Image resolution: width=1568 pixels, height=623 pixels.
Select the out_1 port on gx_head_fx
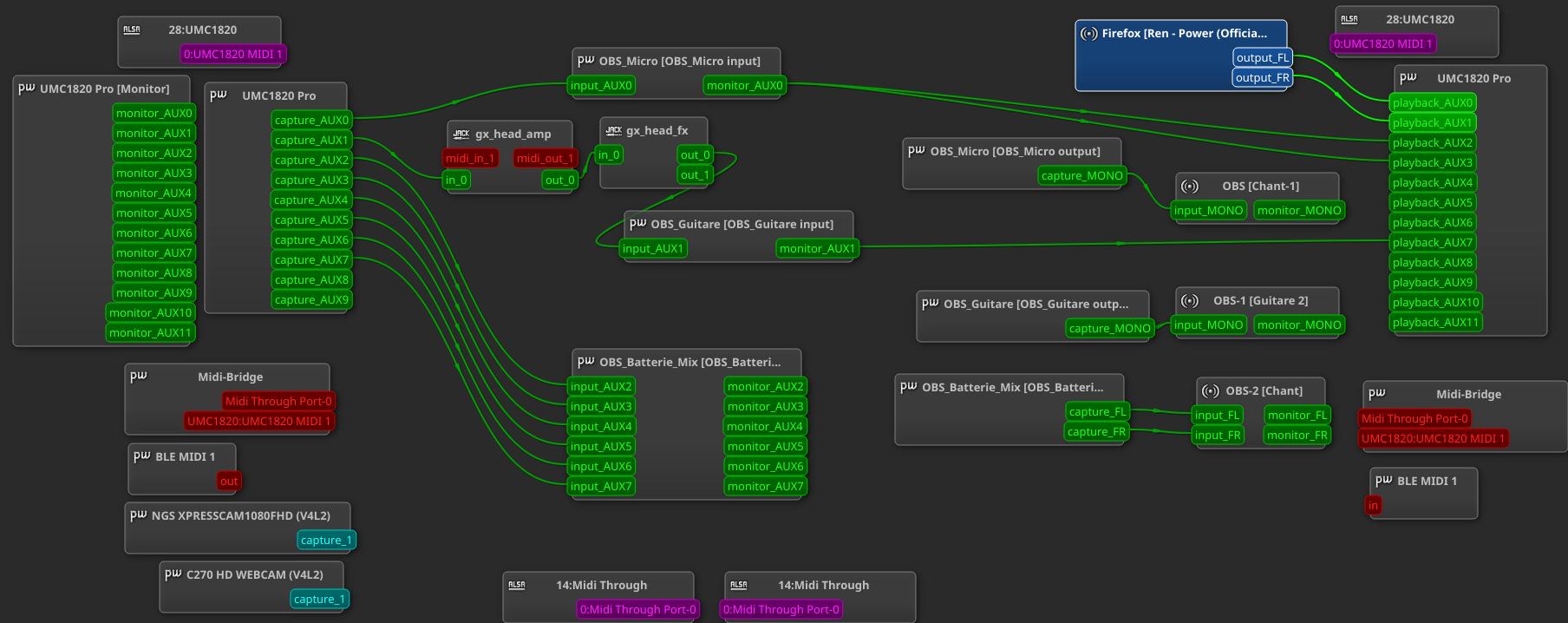[696, 174]
